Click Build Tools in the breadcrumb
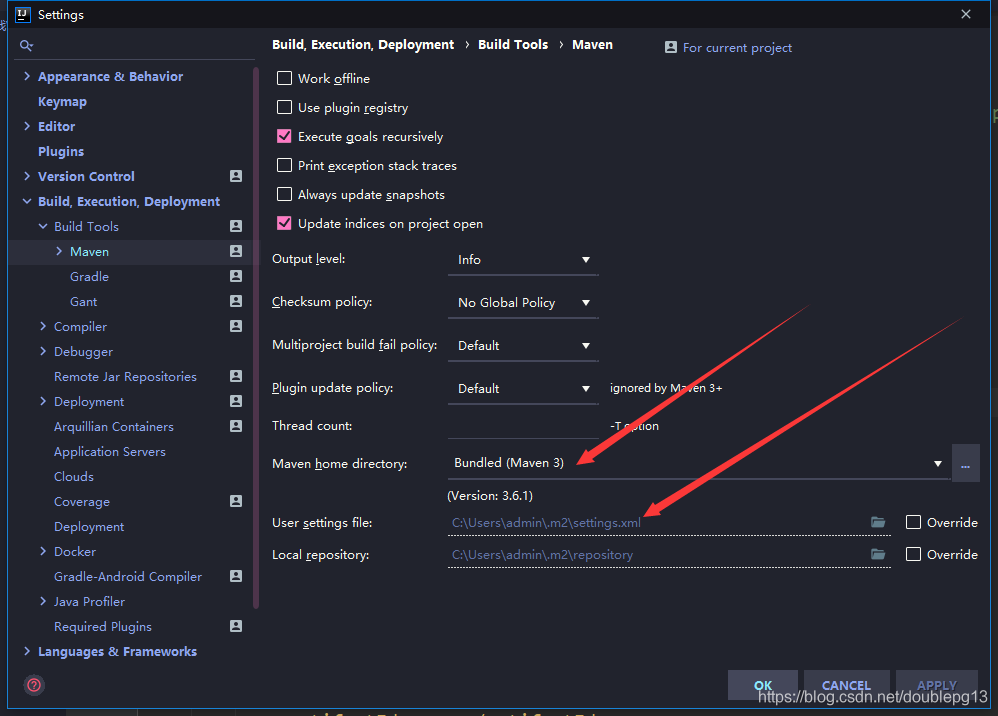The width and height of the screenshot is (998, 716). (x=513, y=45)
